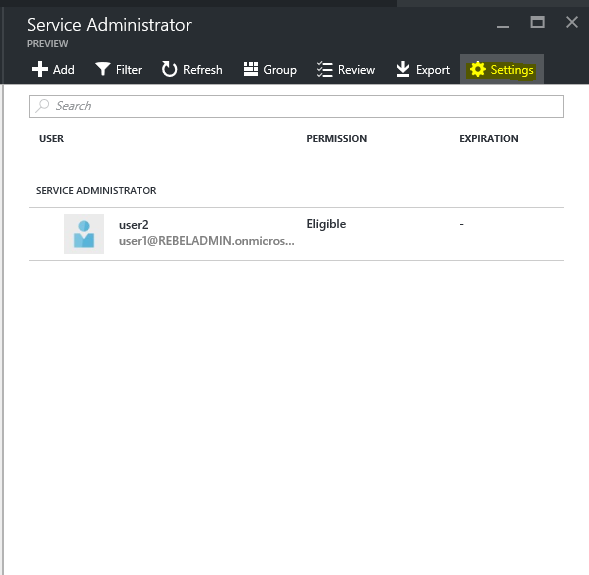Open the Review checklist icon
The width and height of the screenshot is (589, 575).
pyautogui.click(x=325, y=69)
